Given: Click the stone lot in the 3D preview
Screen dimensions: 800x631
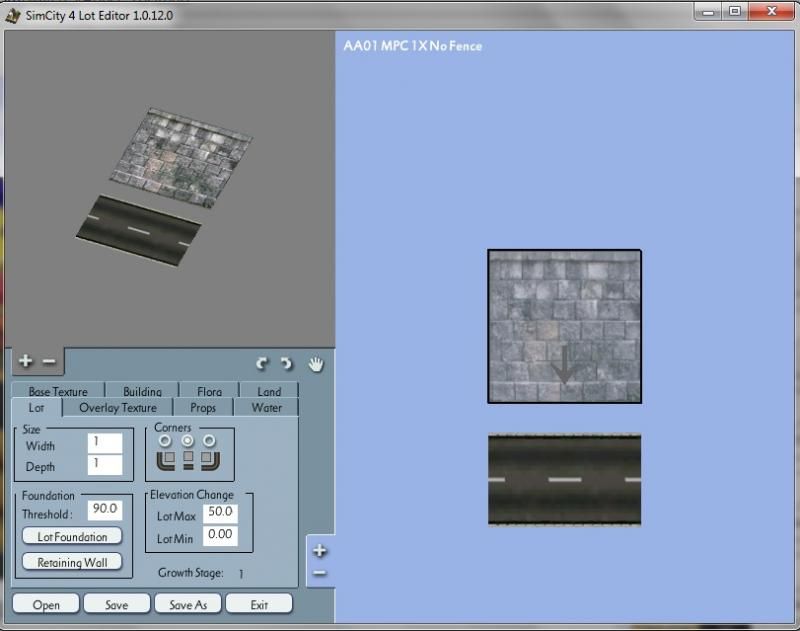Looking at the screenshot, I should pos(181,158).
